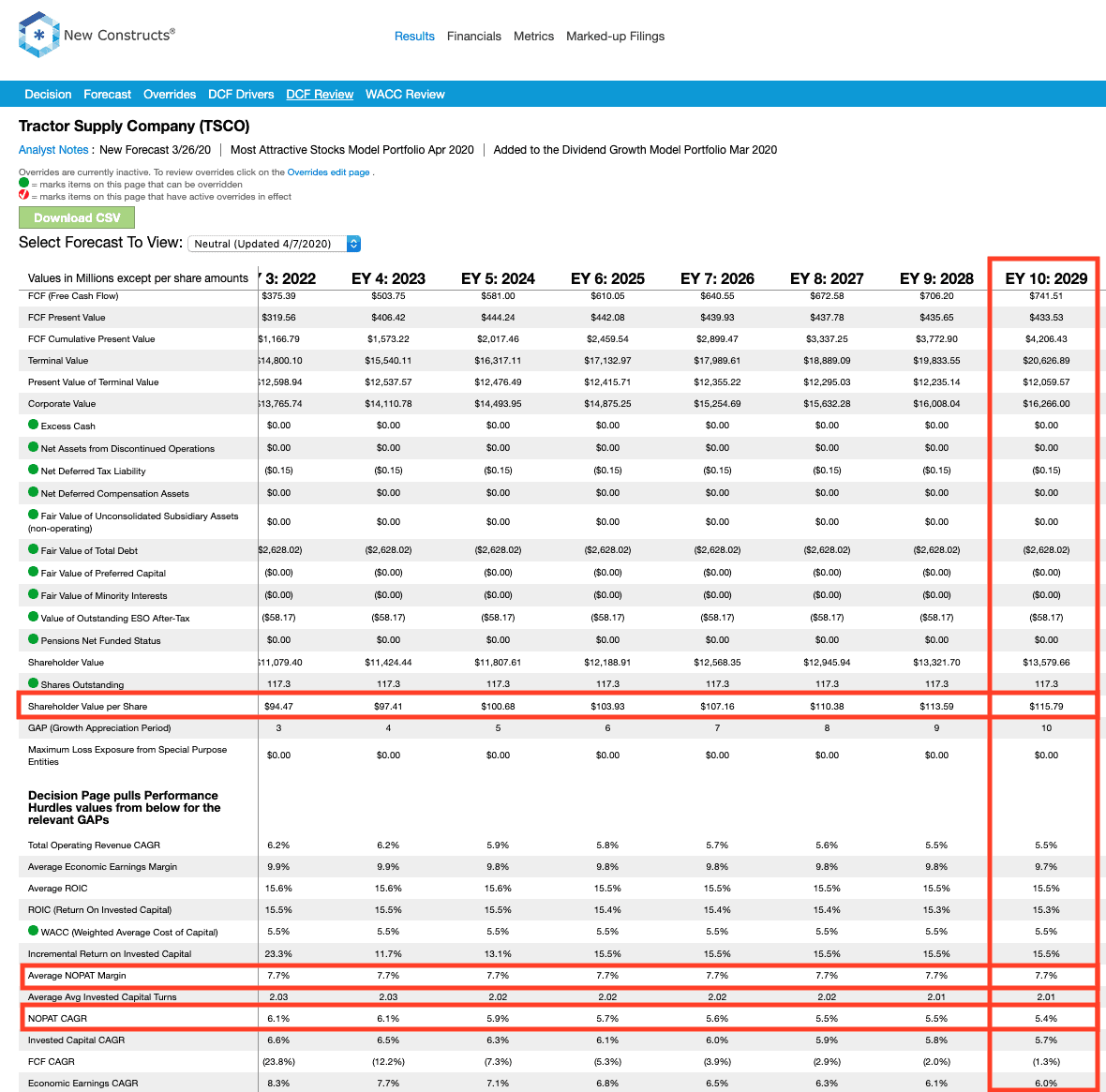This screenshot has height=1092, width=1106.
Task: Click the Invested Capital CAGR row label
Action: (76, 1040)
